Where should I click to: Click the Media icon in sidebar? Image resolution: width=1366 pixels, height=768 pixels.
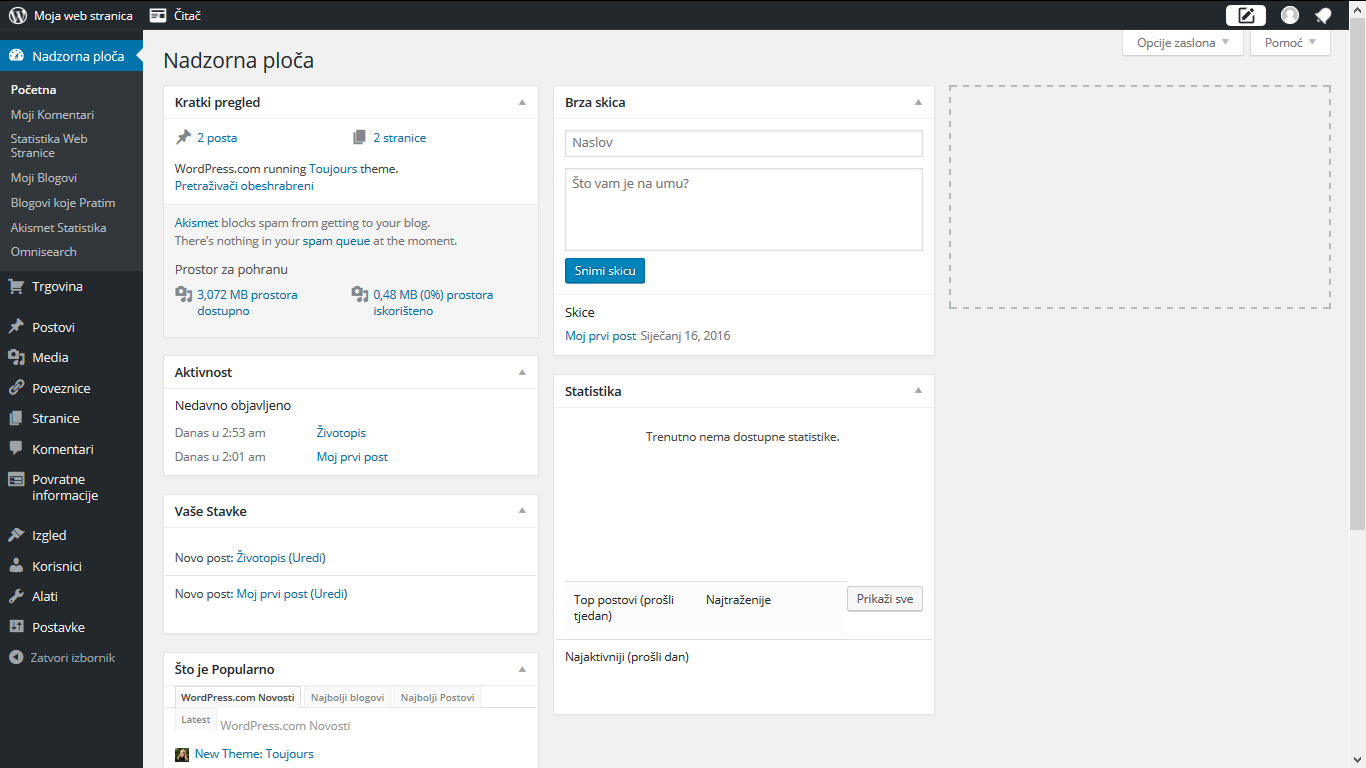tap(16, 358)
